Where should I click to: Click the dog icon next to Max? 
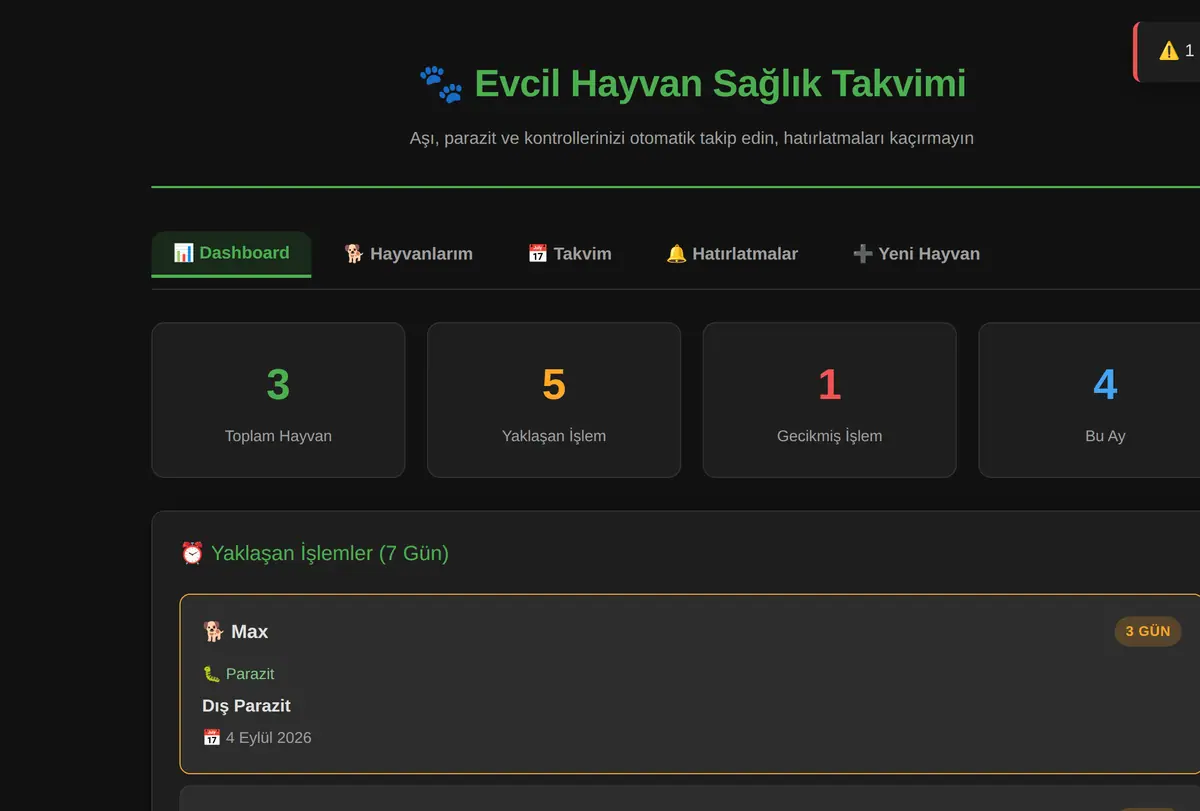(213, 632)
